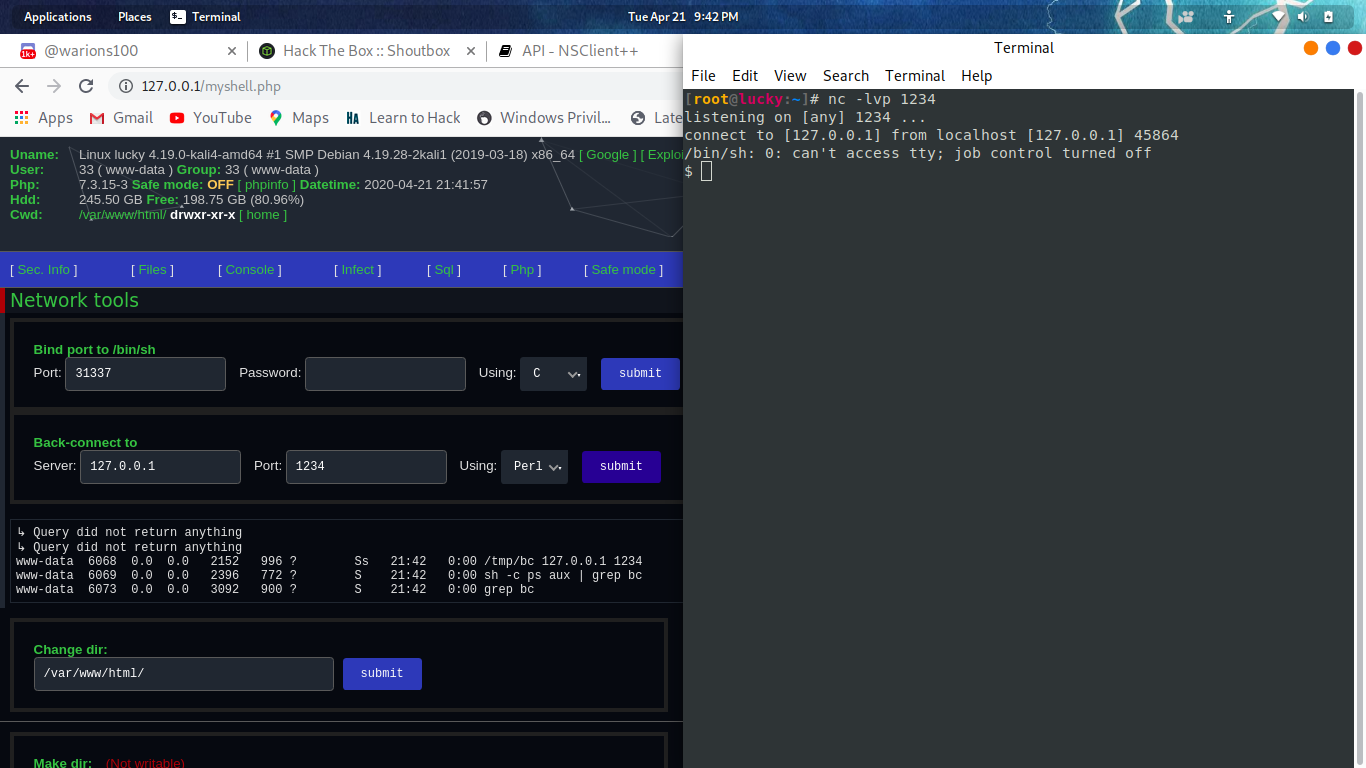
Task: Click the volume icon in top bar
Action: coord(1303,16)
